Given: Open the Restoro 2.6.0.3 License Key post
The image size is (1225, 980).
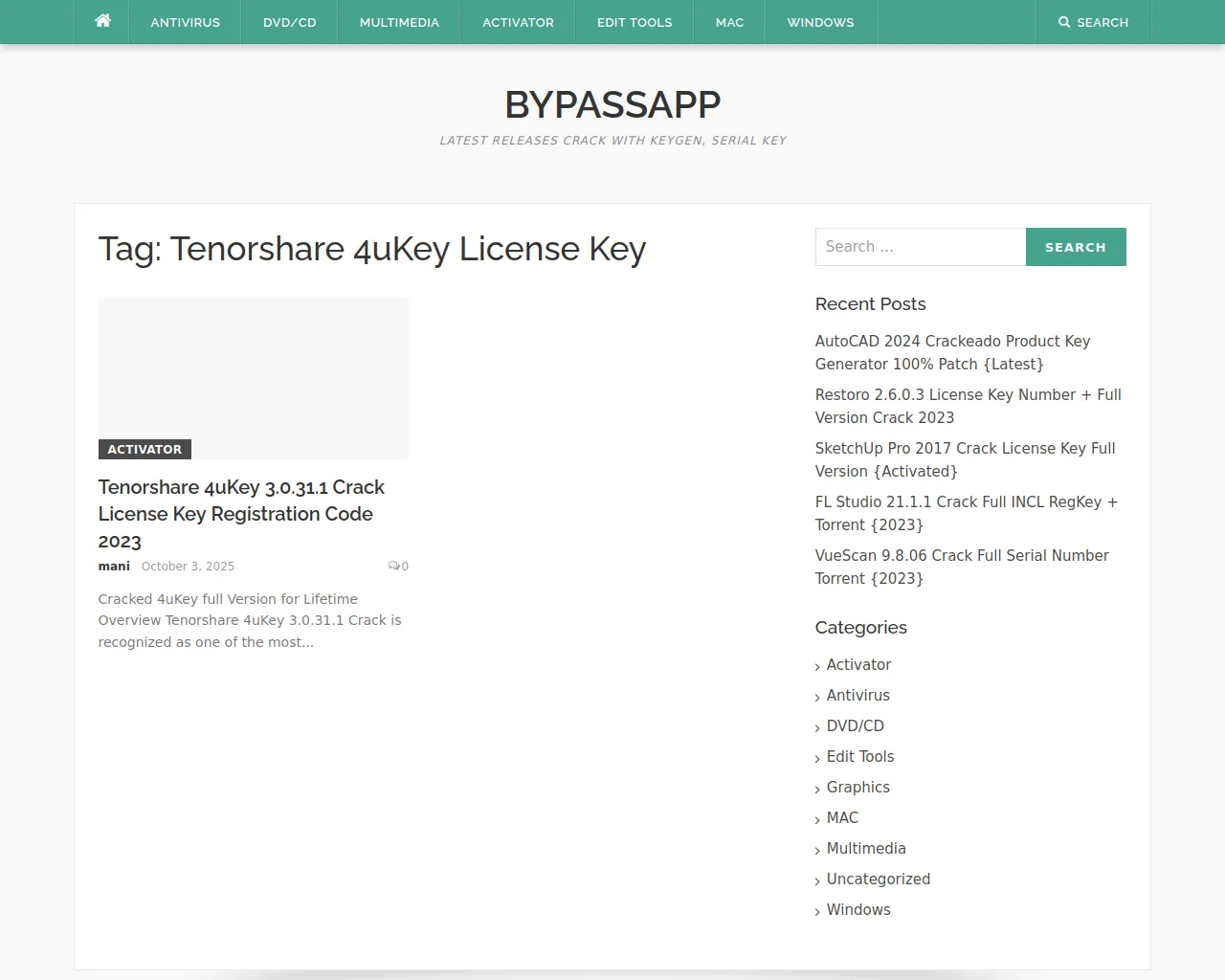Looking at the screenshot, I should tap(968, 406).
